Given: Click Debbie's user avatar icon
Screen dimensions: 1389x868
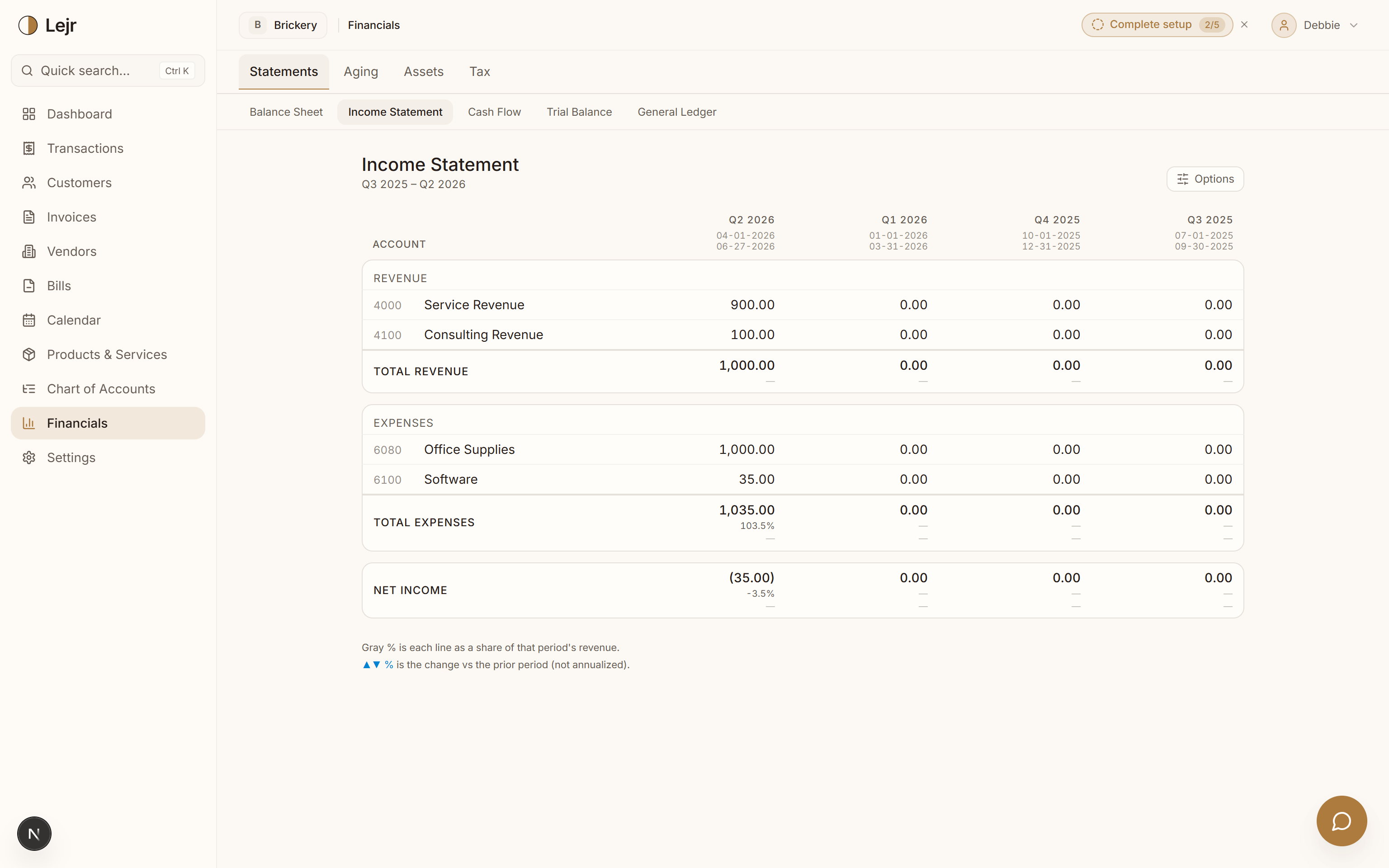Looking at the screenshot, I should pos(1283,25).
